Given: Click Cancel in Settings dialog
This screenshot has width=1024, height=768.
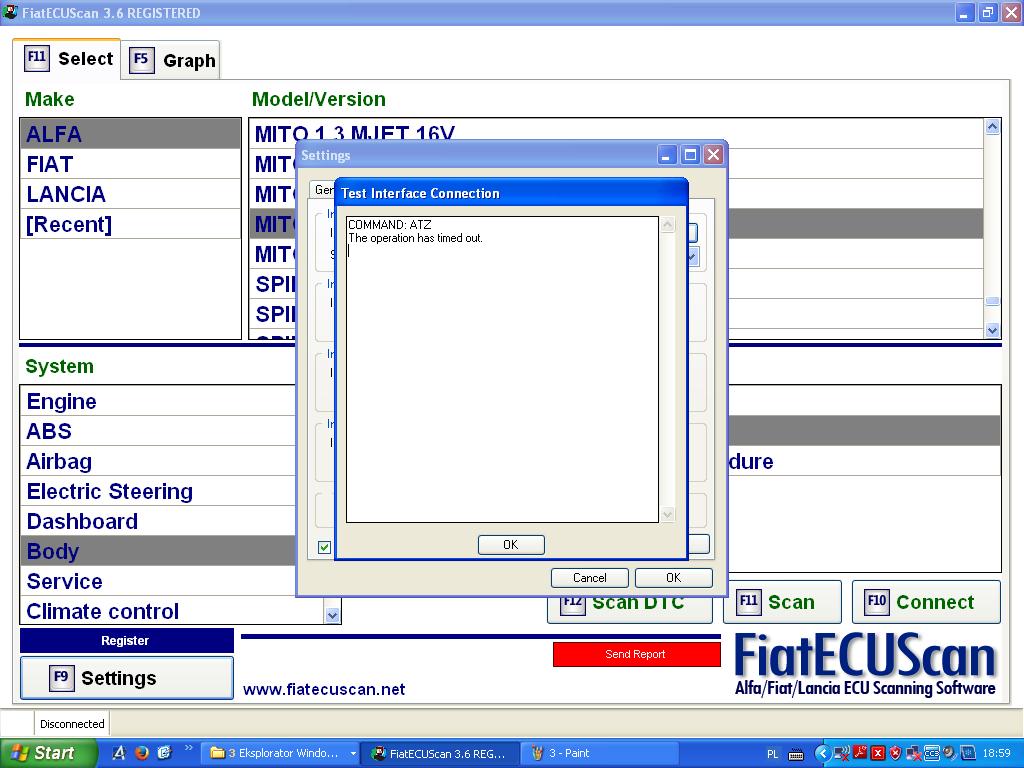Looking at the screenshot, I should click(x=589, y=577).
